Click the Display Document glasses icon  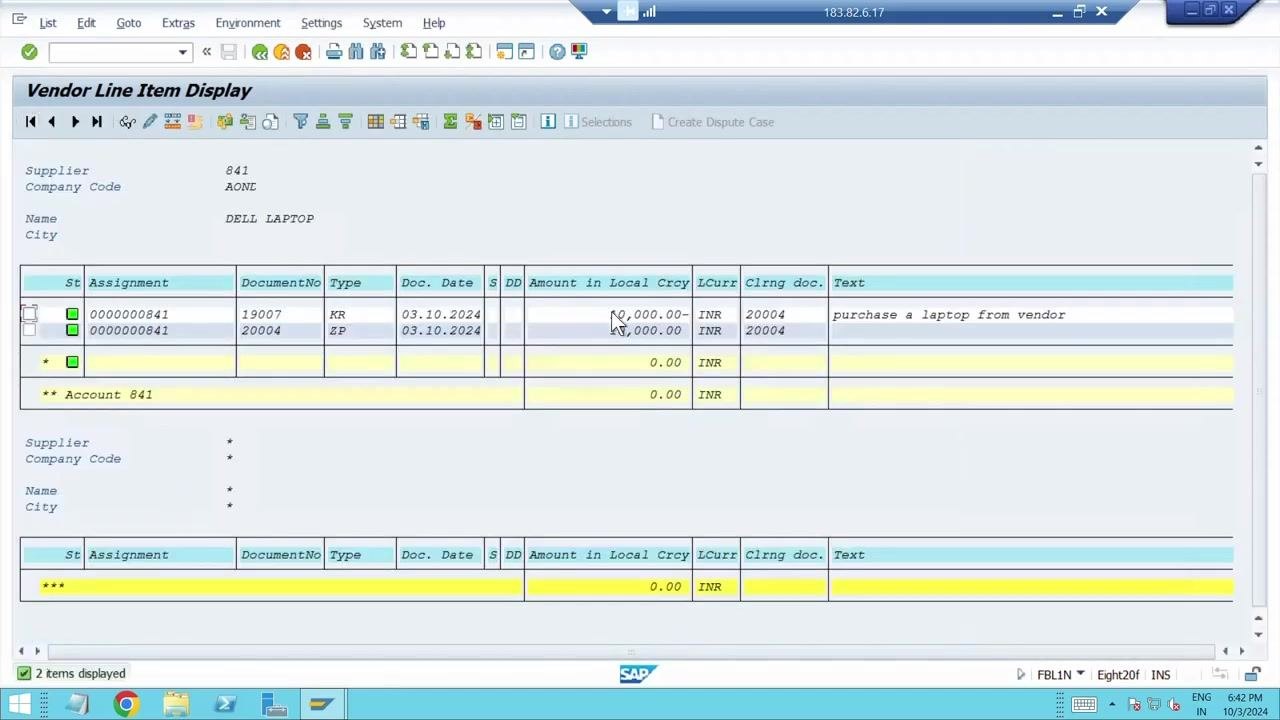(x=127, y=122)
